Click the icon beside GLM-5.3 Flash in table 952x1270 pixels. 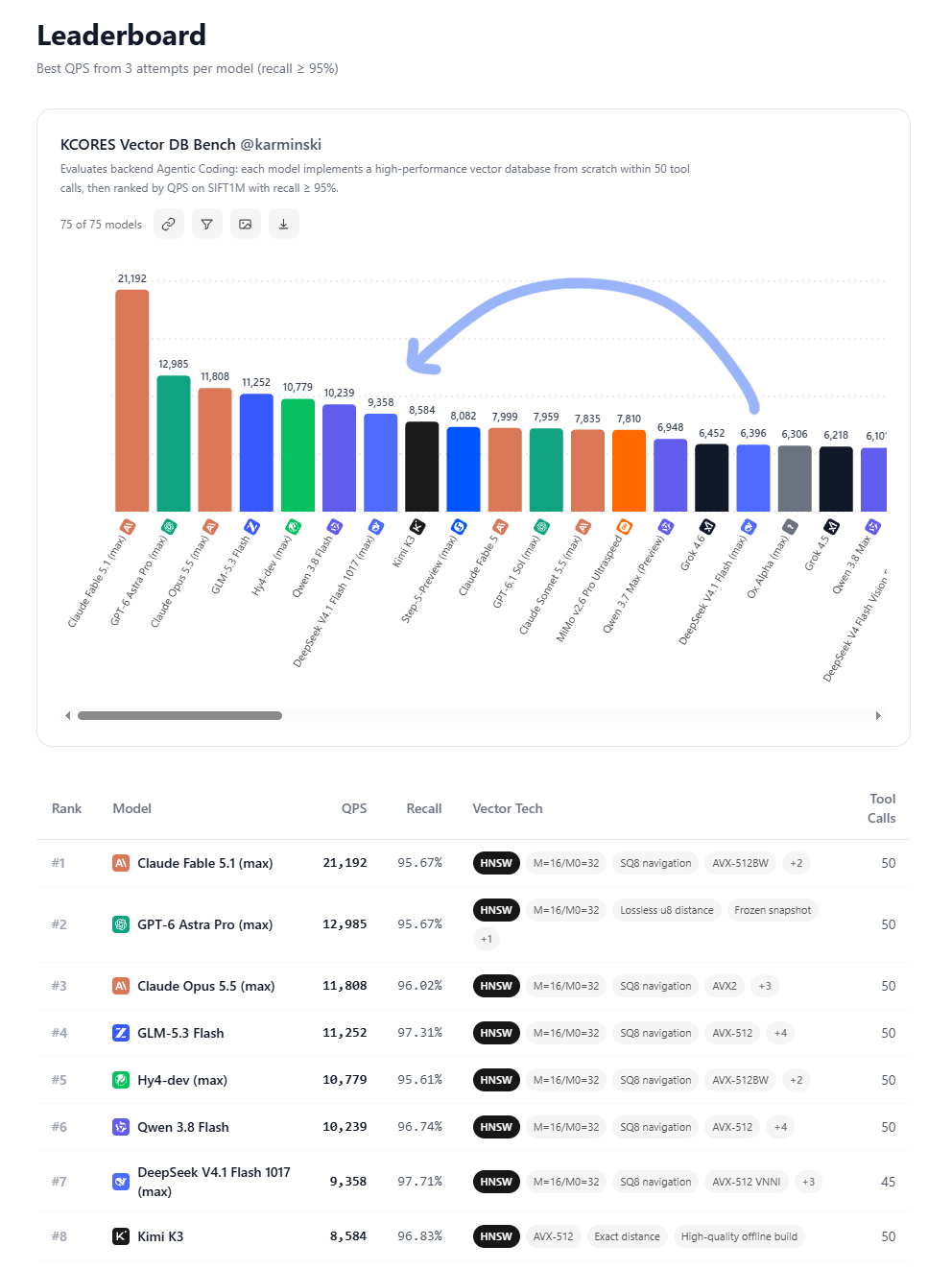pos(121,1033)
